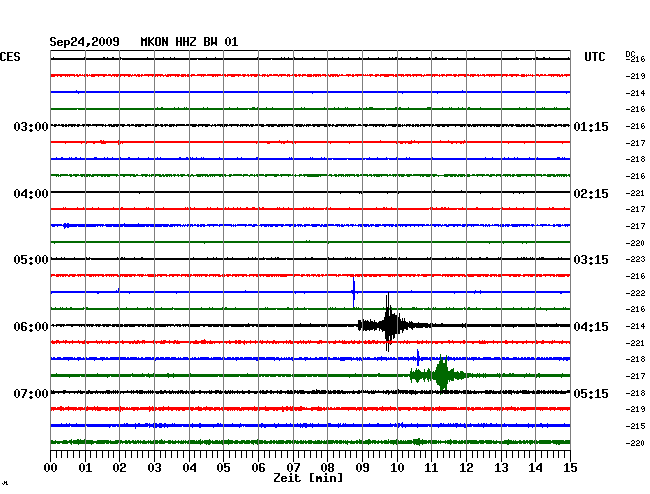Click minute 02 on the time axis
The height and width of the screenshot is (494, 650).
tap(119, 467)
